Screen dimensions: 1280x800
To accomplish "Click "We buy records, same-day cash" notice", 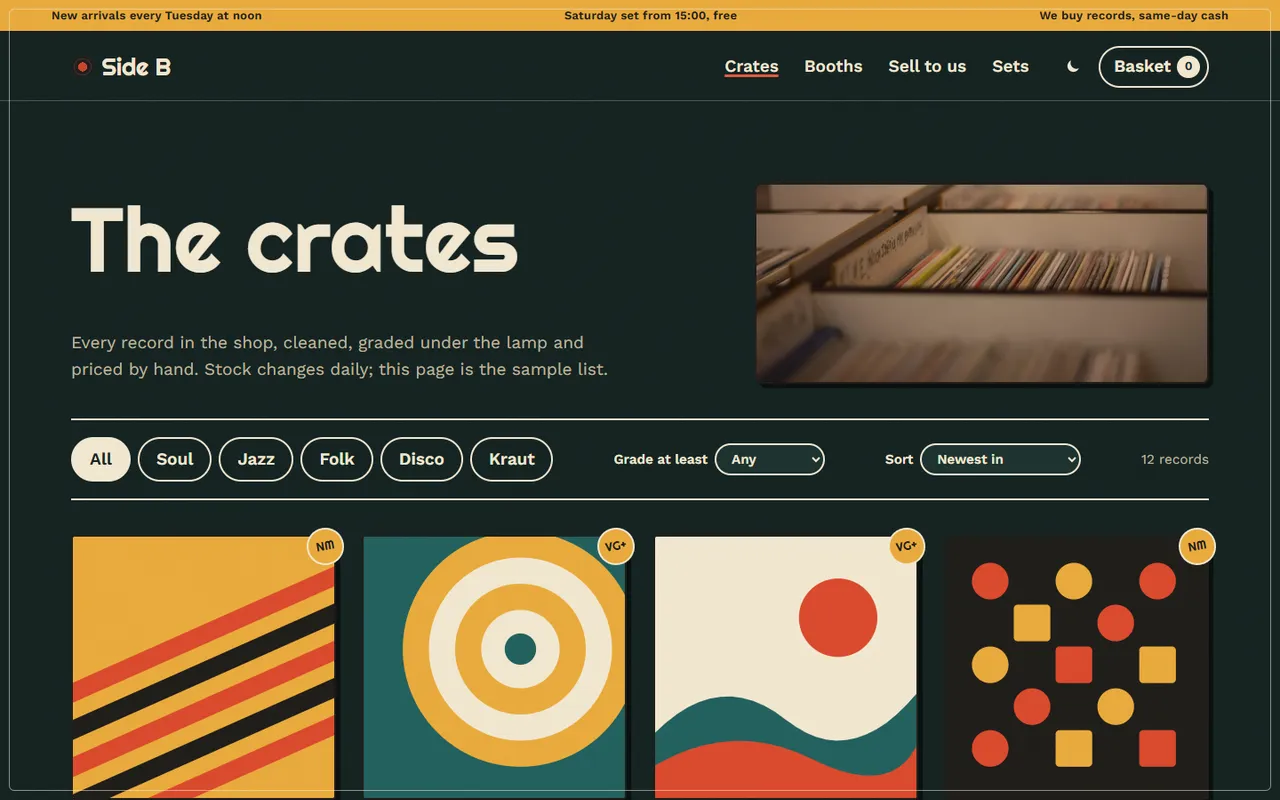I will point(1134,16).
